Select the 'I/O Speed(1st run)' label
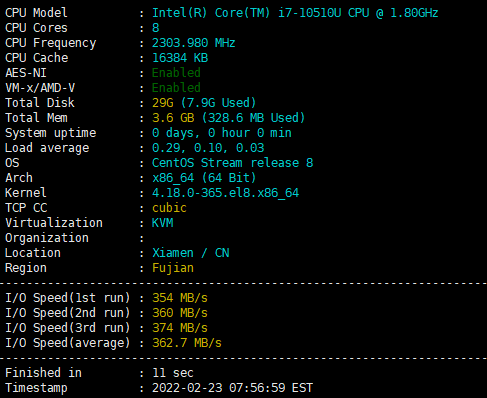The image size is (487, 398). [68, 298]
